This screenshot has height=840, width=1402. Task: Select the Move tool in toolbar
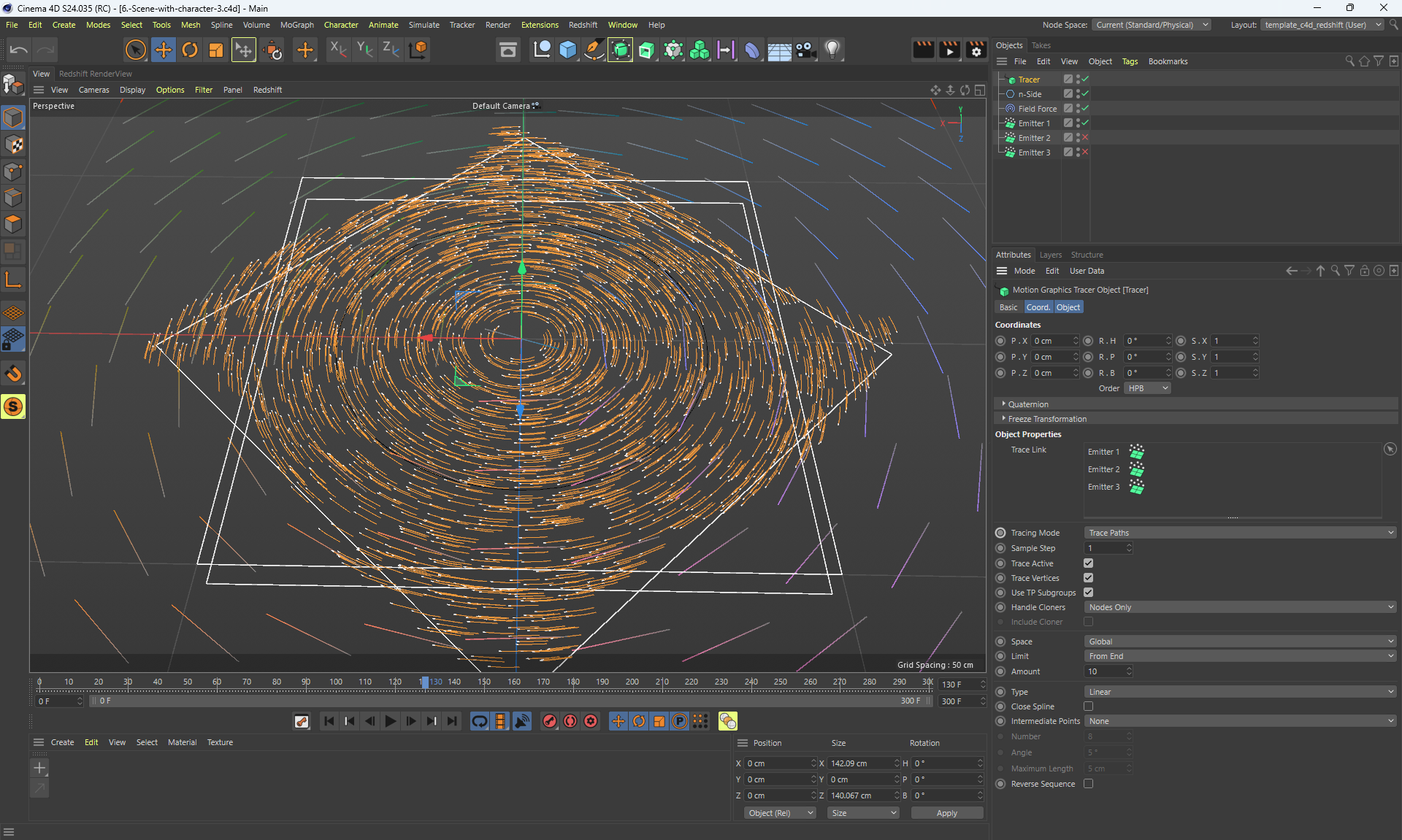164,50
